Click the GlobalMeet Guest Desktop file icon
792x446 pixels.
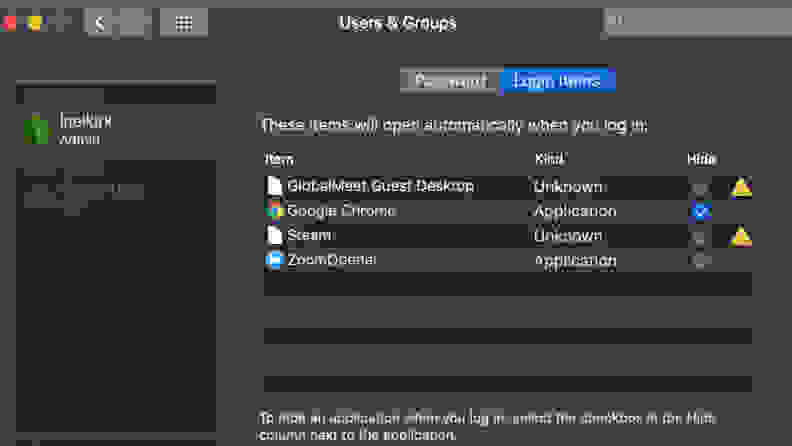[274, 186]
